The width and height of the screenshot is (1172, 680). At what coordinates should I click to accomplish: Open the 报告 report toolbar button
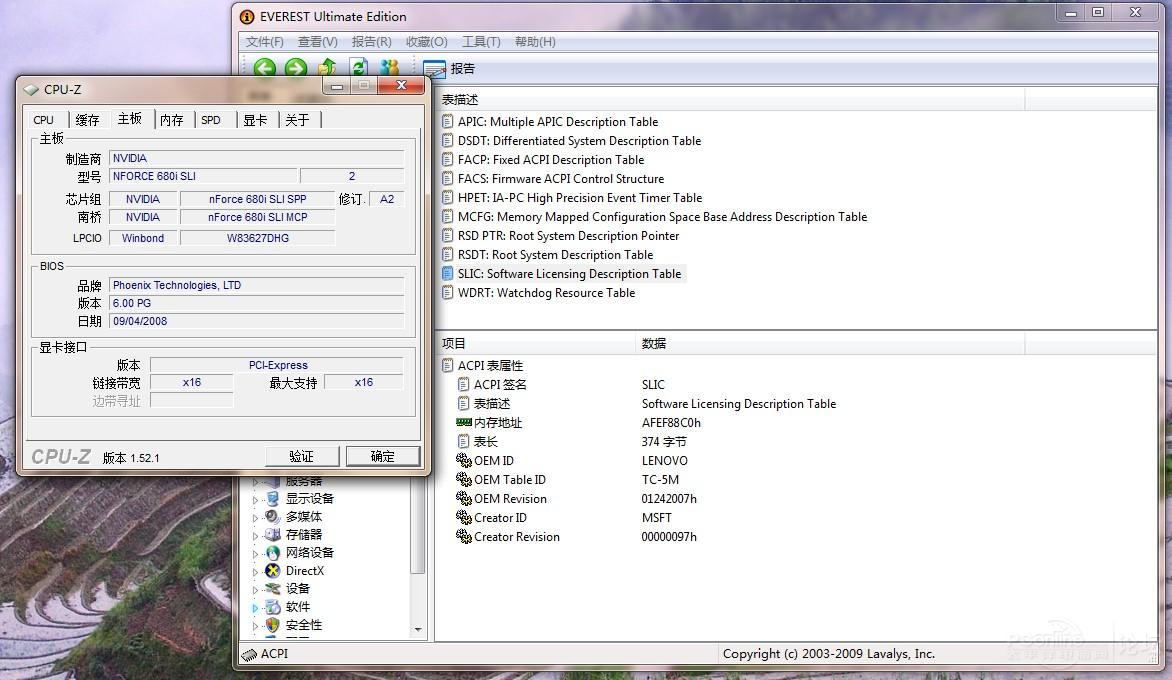coord(449,69)
